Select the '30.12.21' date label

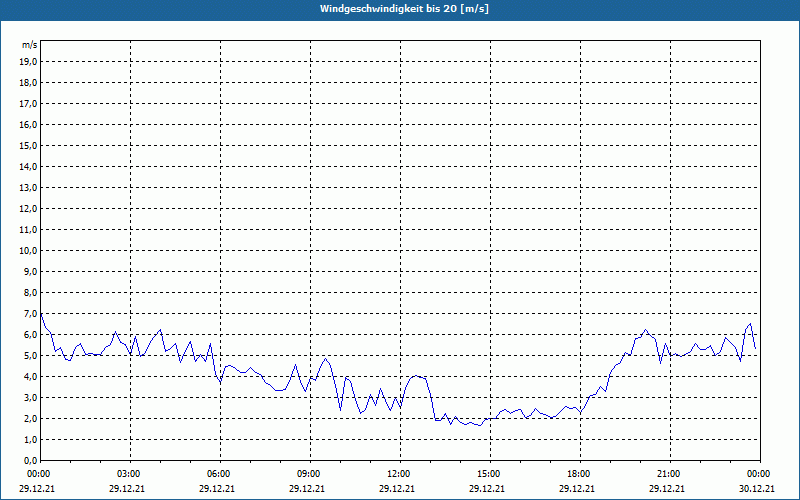click(x=757, y=488)
